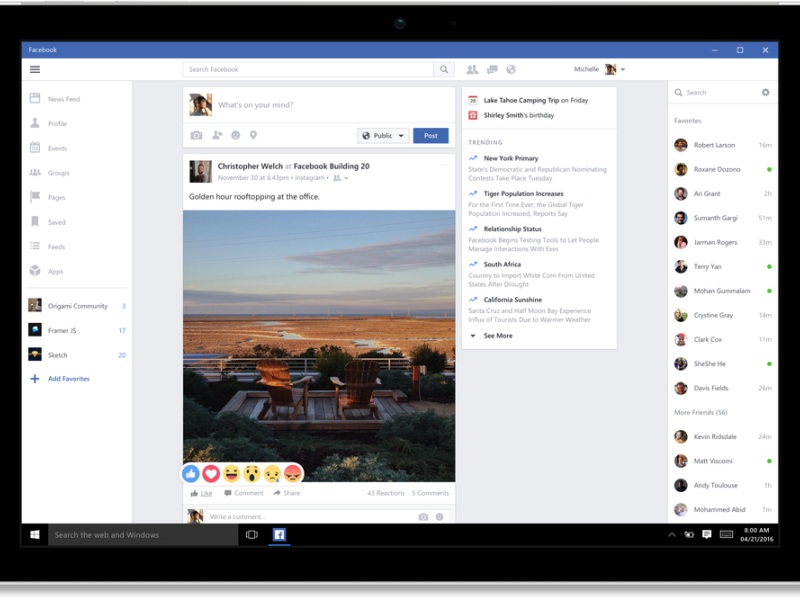This screenshot has height=600, width=800.
Task: Open post audience dropdown beside Instagram
Action: 340,178
